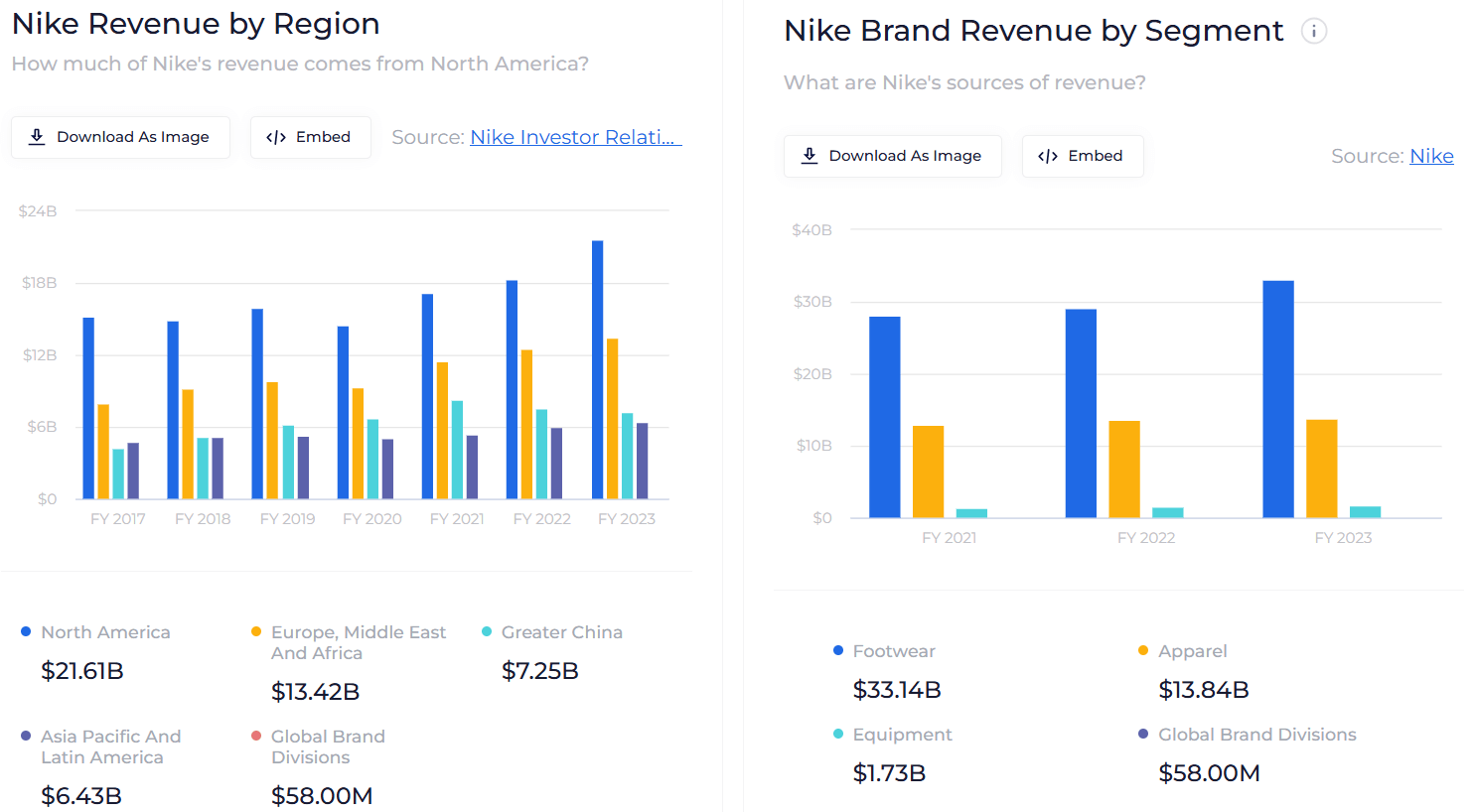
Task: Open the Nike source link above segment chart
Action: tap(1431, 156)
